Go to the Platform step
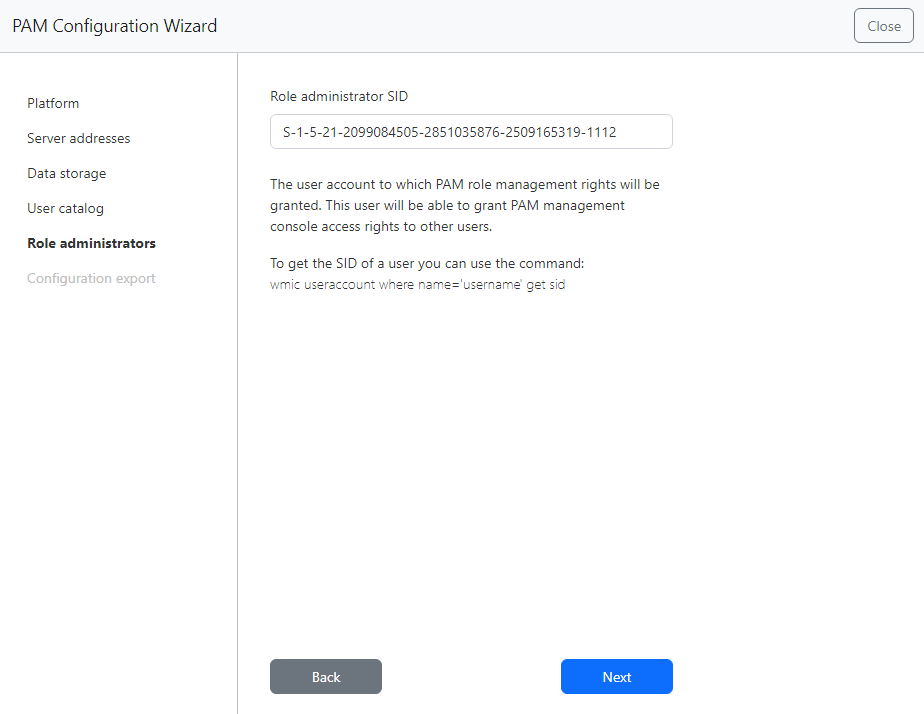The height and width of the screenshot is (714, 924). 53,103
